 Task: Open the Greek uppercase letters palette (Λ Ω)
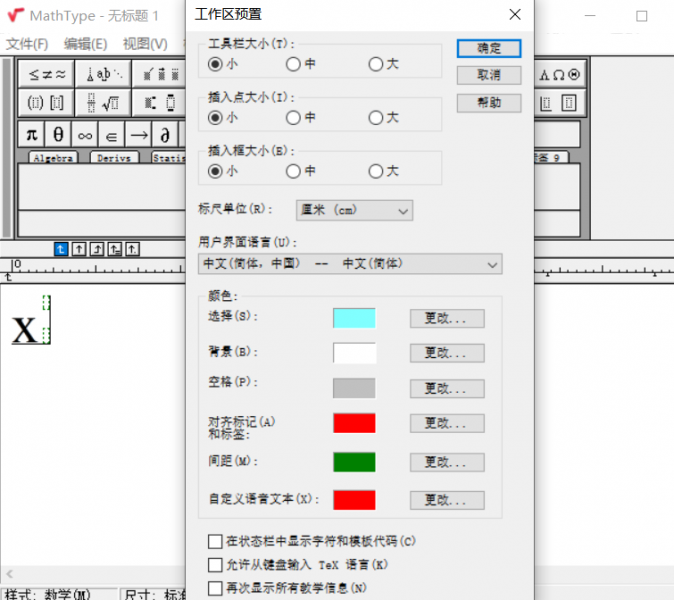[x=560, y=75]
